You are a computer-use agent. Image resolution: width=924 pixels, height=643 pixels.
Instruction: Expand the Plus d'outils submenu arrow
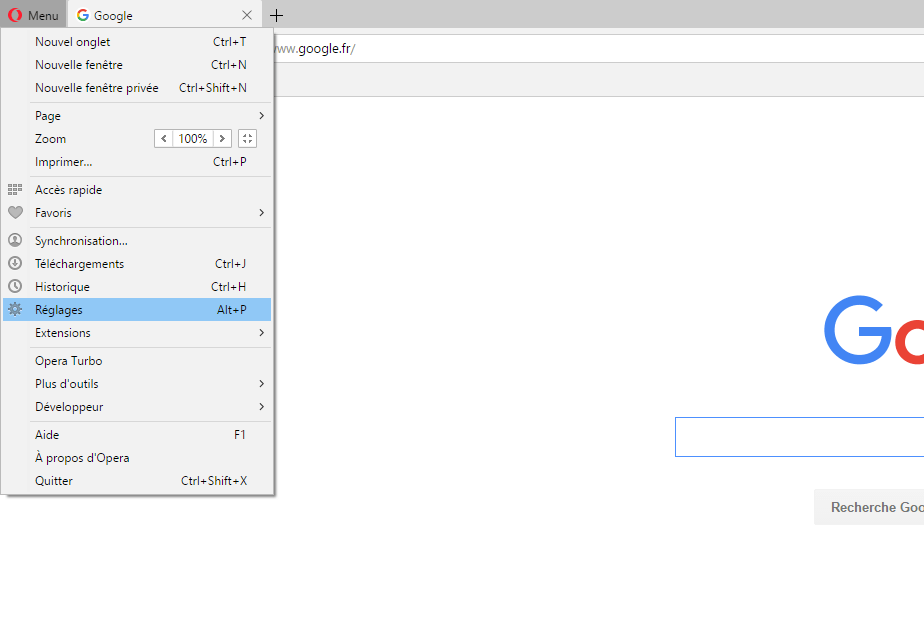tap(262, 384)
